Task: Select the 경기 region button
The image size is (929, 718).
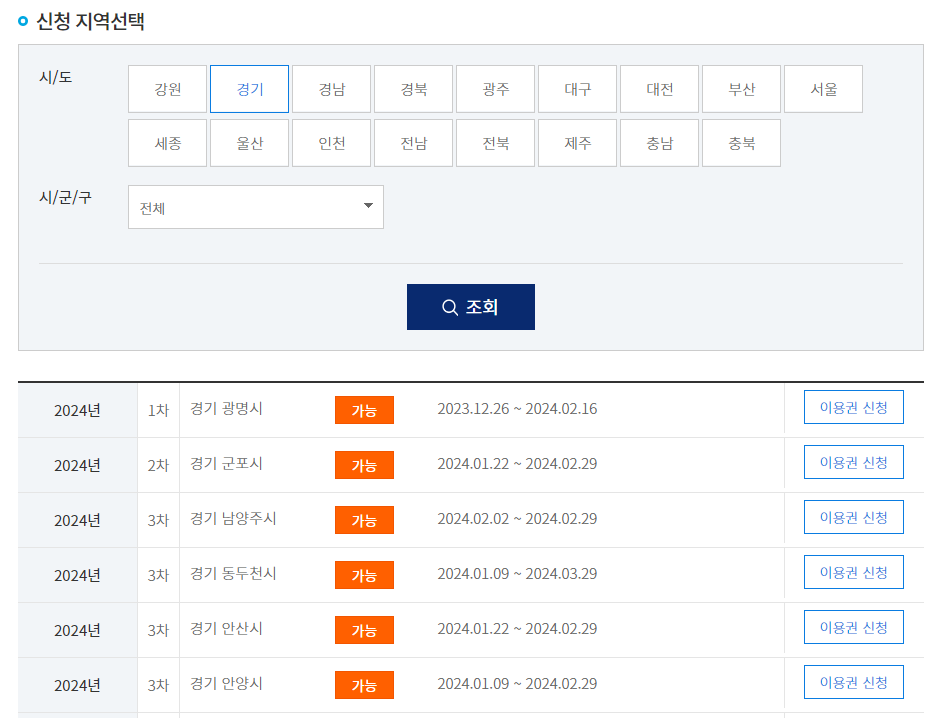Action: [249, 89]
